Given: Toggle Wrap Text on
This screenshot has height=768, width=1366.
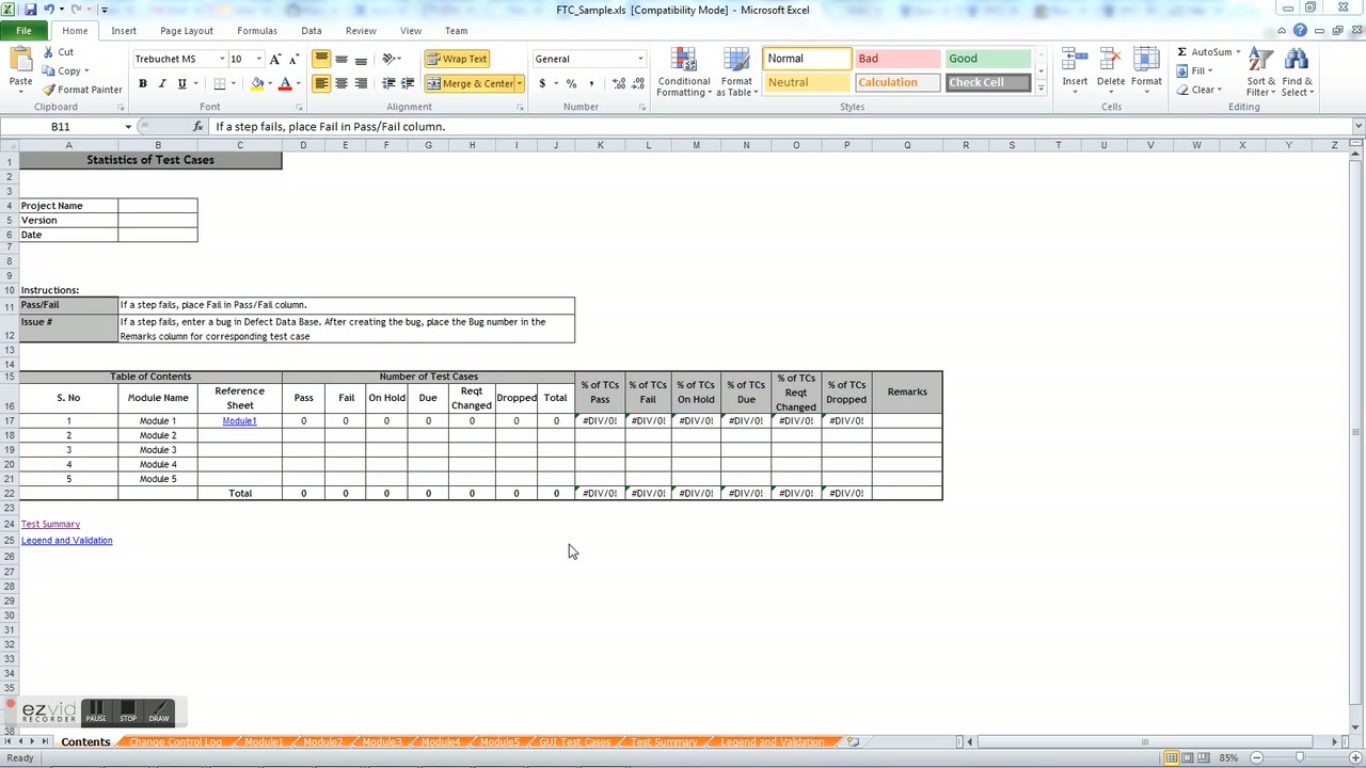Looking at the screenshot, I should [x=457, y=59].
